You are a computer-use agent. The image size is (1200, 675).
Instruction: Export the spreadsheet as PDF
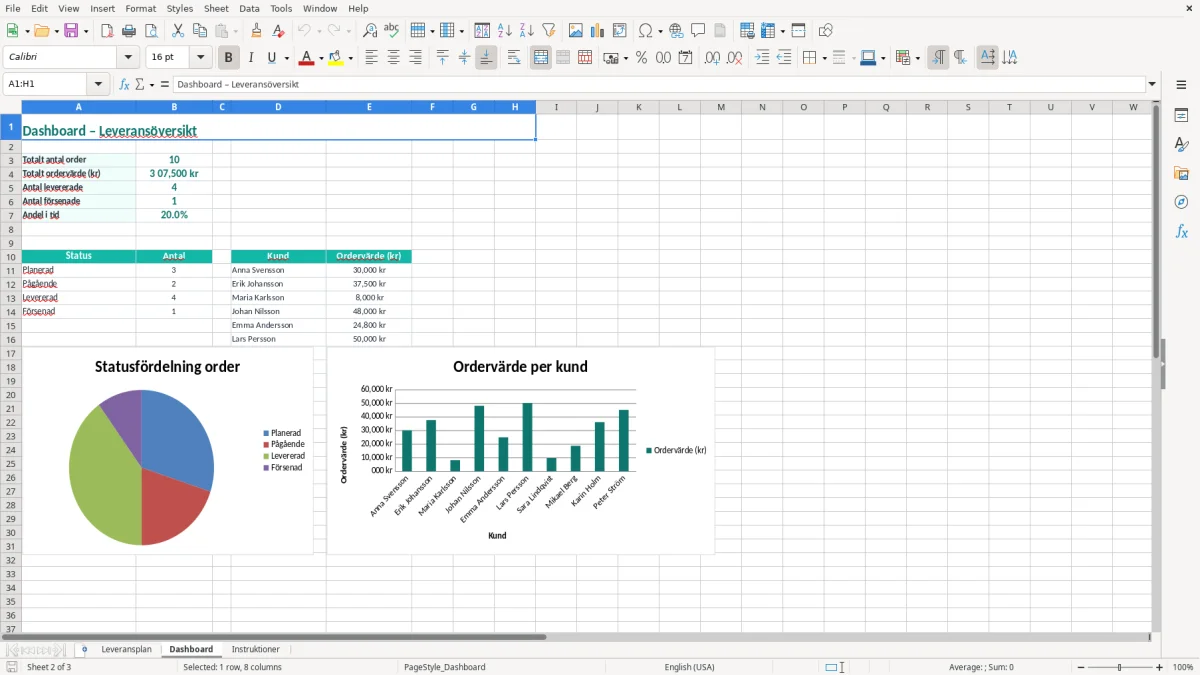click(x=107, y=31)
